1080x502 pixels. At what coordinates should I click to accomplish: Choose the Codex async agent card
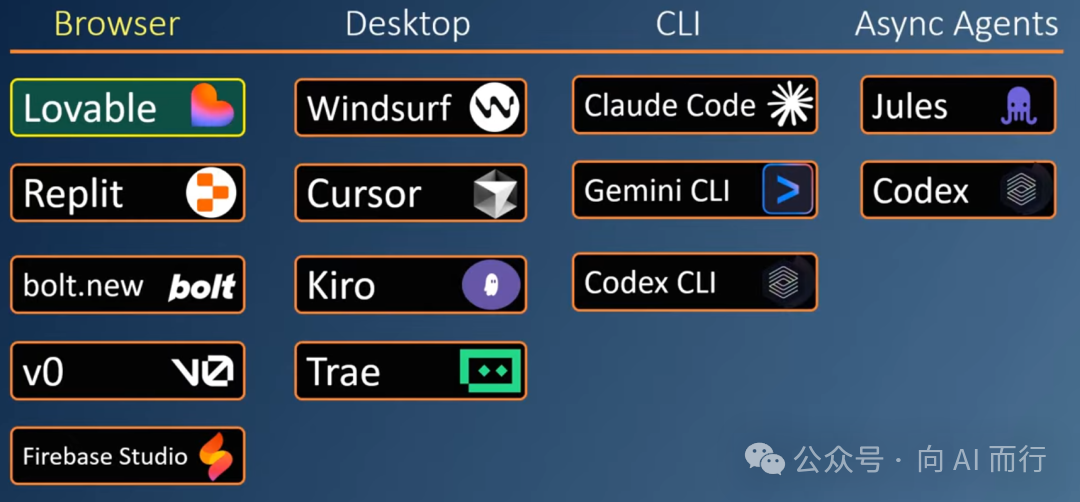(x=958, y=190)
